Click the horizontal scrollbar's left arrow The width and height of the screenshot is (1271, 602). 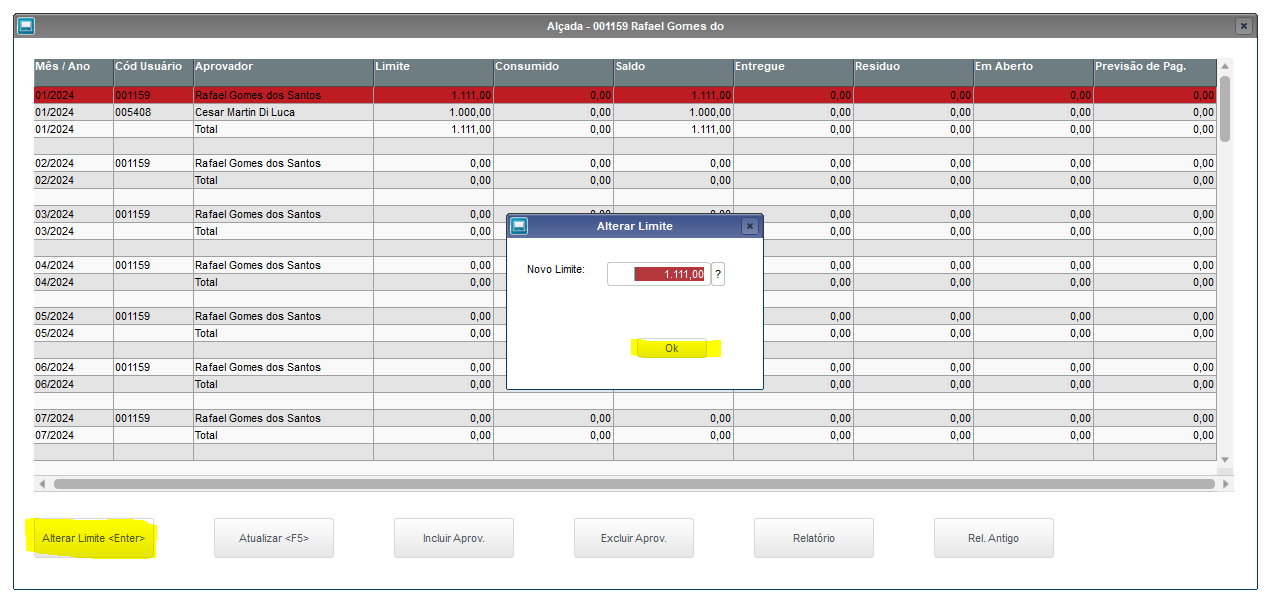tap(41, 484)
